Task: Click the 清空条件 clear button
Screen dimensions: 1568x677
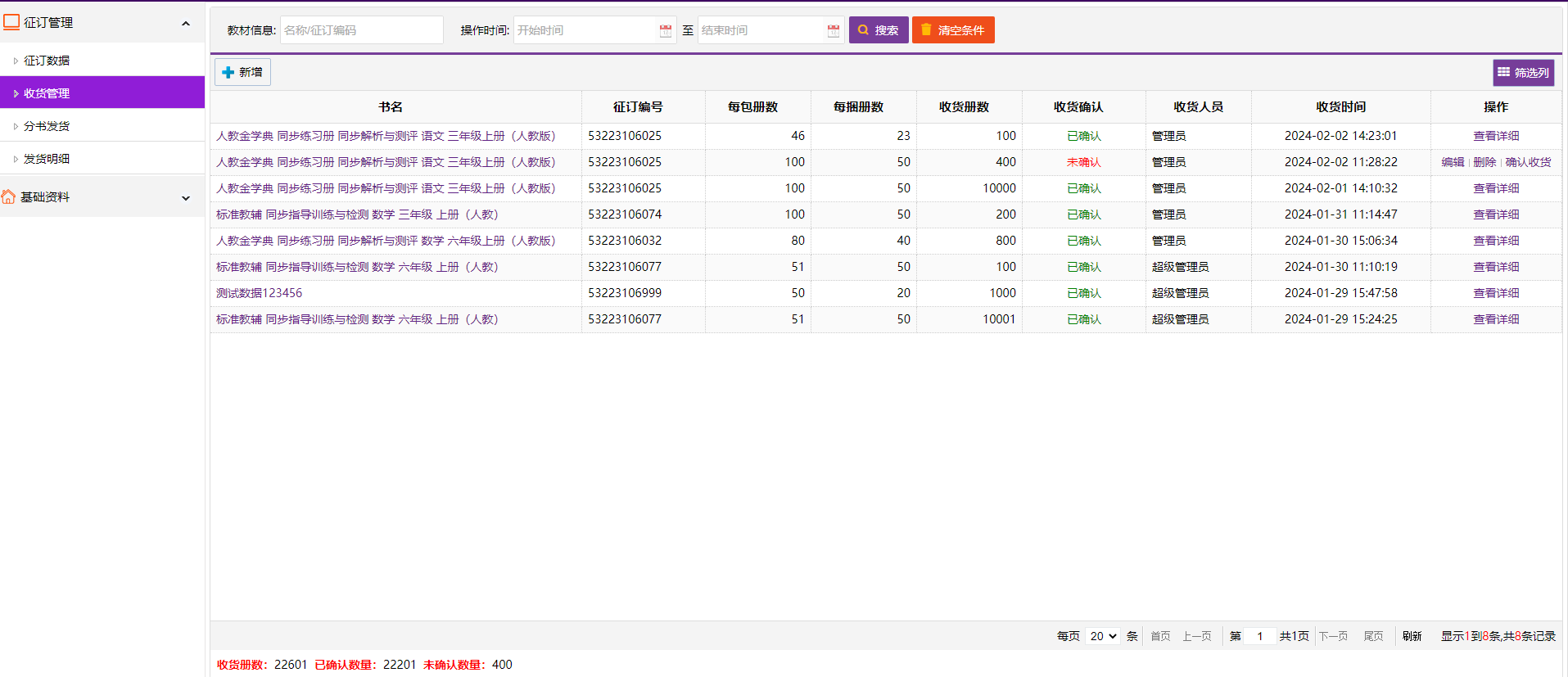Action: [953, 29]
